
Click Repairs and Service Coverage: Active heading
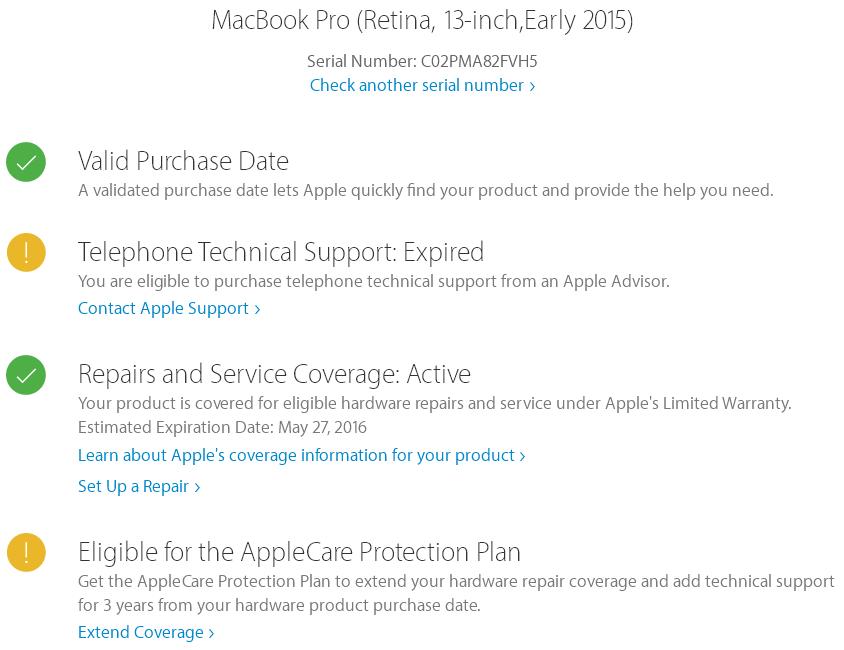pos(274,374)
